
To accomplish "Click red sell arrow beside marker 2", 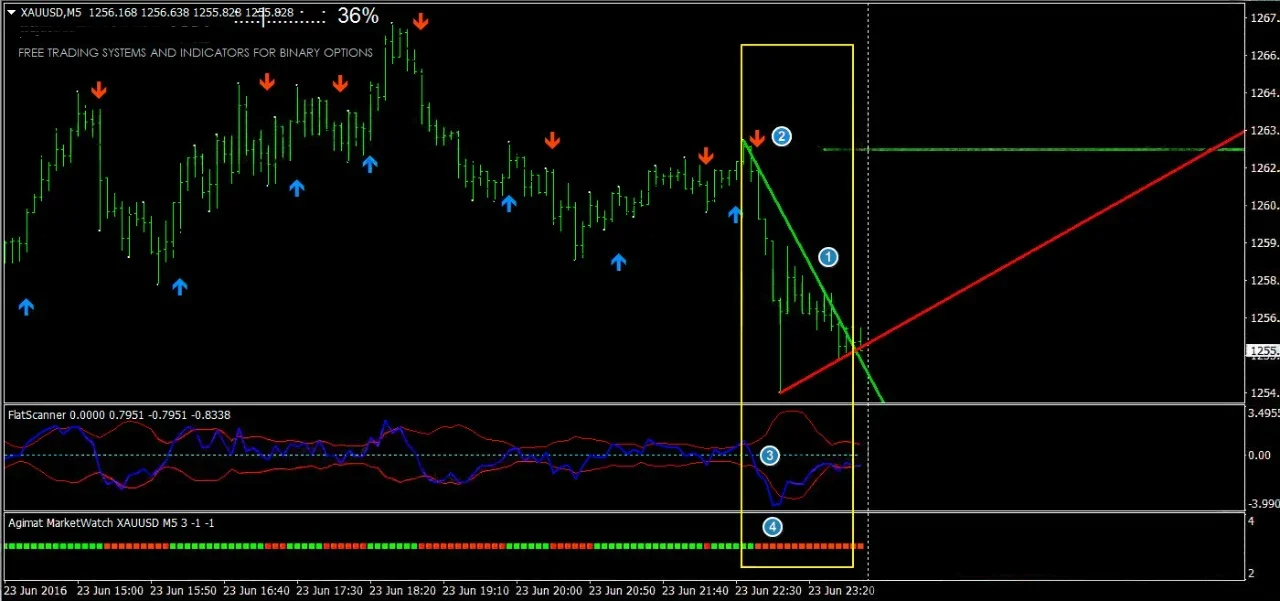I will (757, 138).
